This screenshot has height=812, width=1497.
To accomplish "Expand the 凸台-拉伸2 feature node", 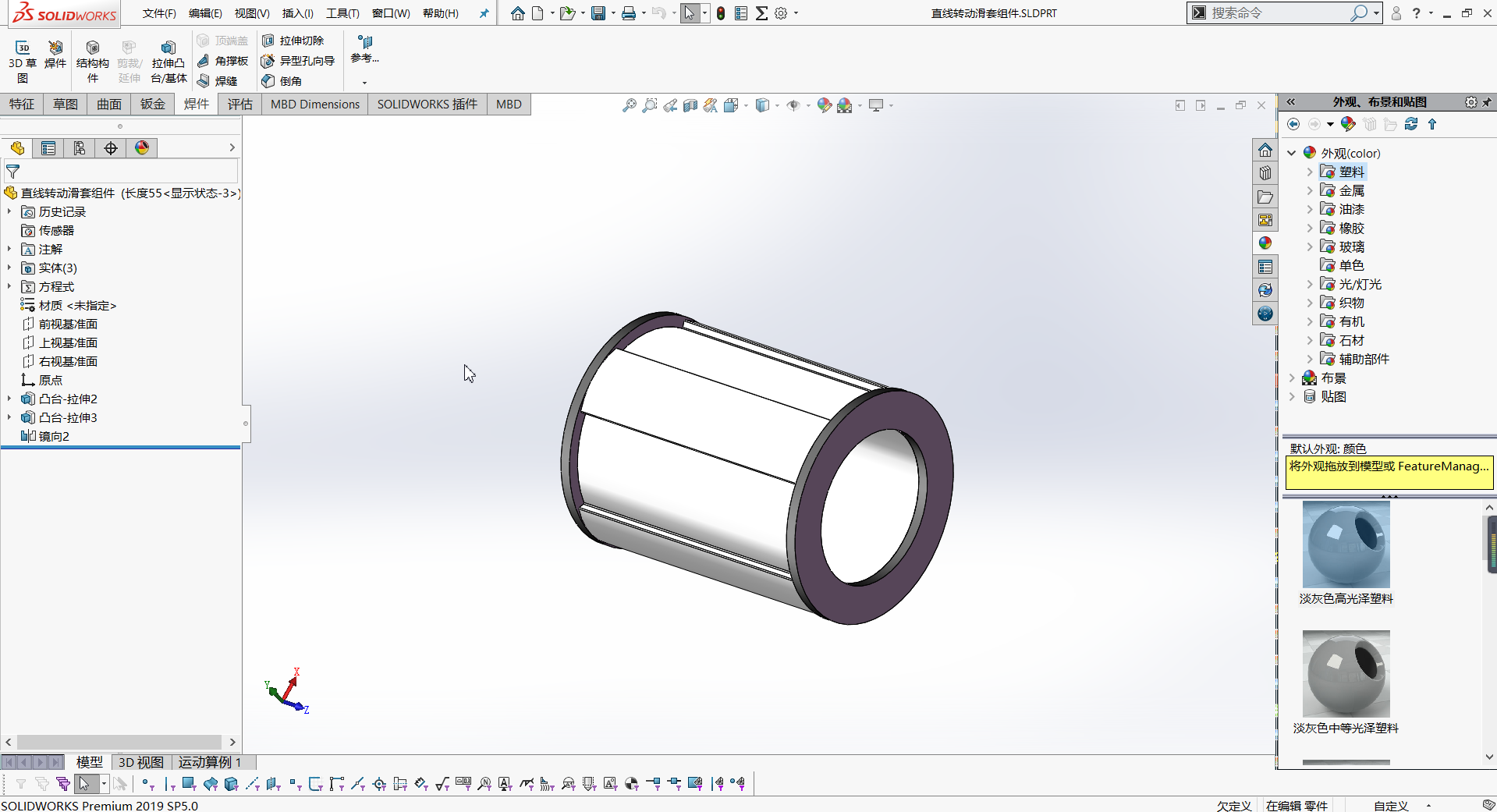I will pyautogui.click(x=9, y=399).
